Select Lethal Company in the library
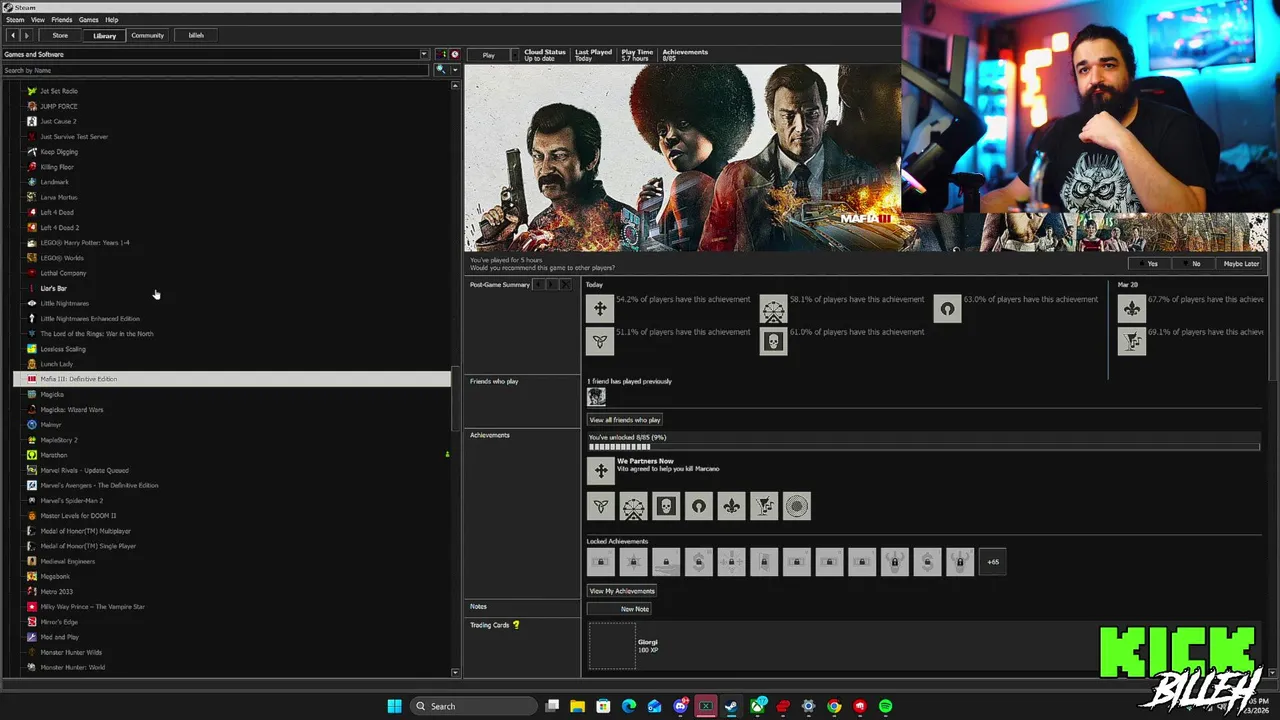Screen dimensions: 1280x720 [x=63, y=273]
